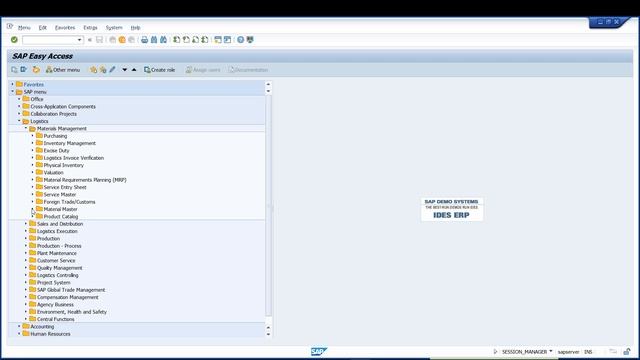Open the System menu

click(x=114, y=28)
